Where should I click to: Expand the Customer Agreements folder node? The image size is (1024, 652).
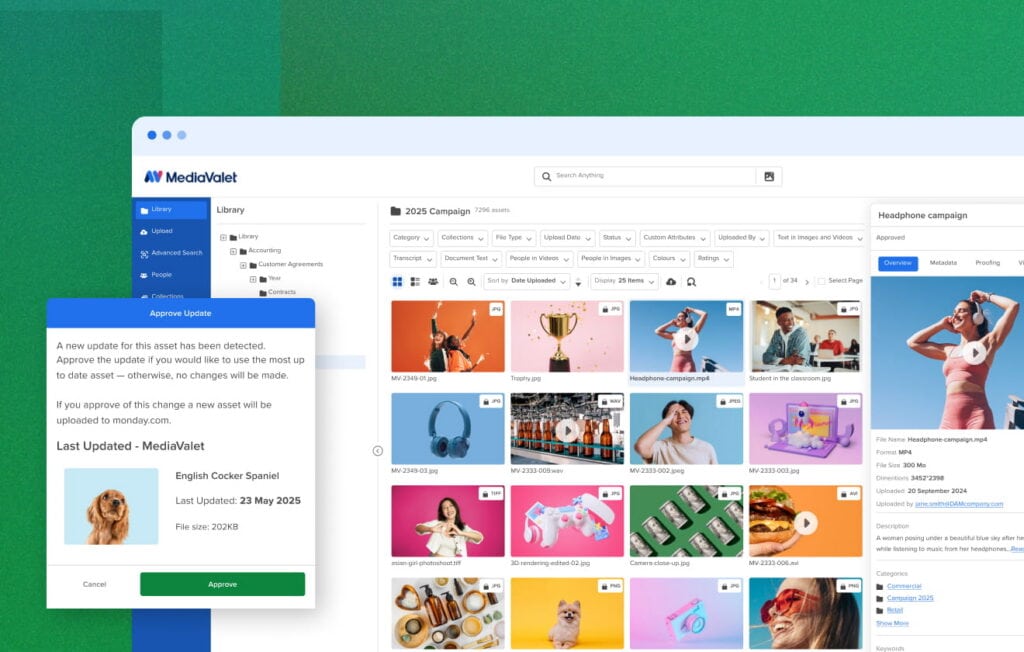point(243,265)
